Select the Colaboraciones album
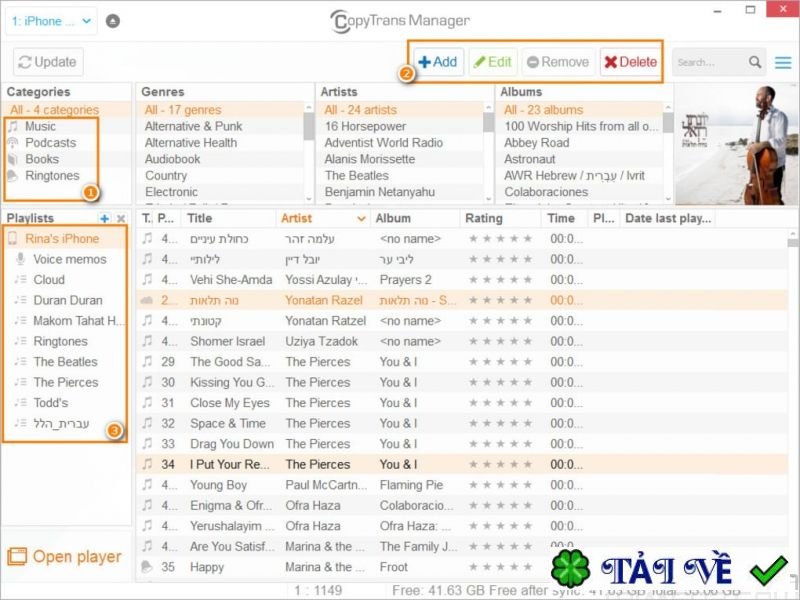Image resolution: width=800 pixels, height=600 pixels. (546, 191)
